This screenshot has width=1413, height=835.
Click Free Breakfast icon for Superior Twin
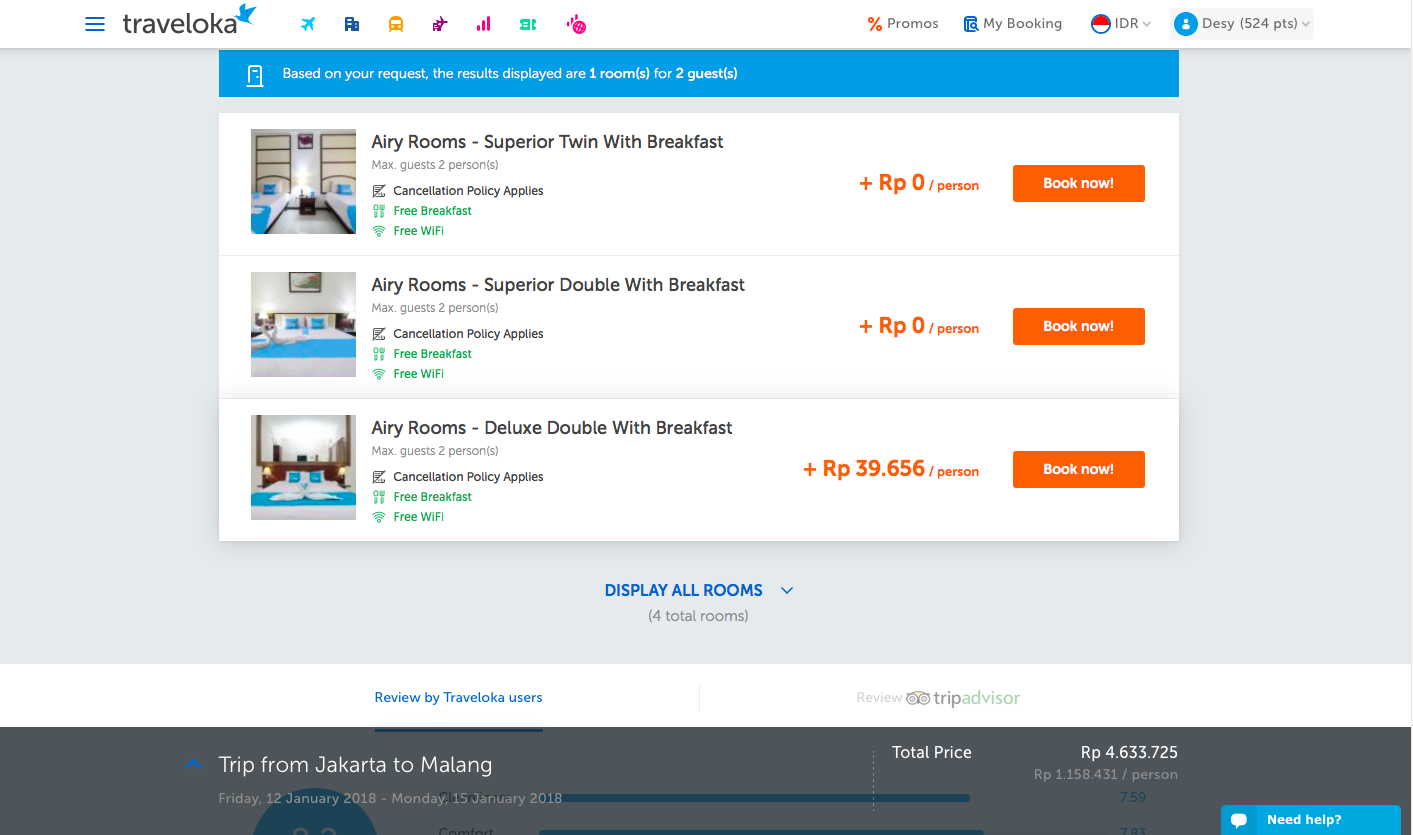point(379,211)
